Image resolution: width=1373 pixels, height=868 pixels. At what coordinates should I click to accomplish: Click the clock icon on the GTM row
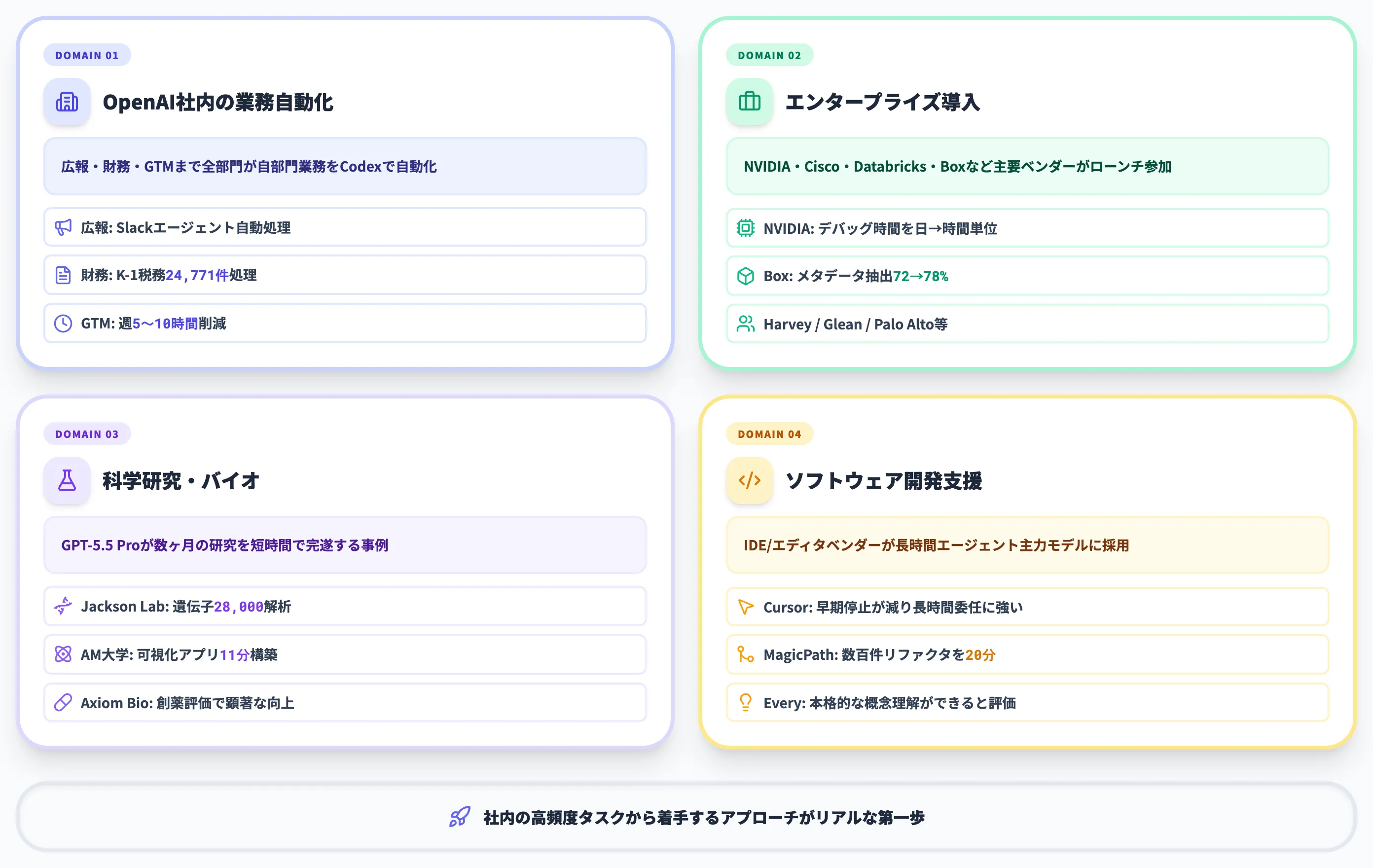63,323
